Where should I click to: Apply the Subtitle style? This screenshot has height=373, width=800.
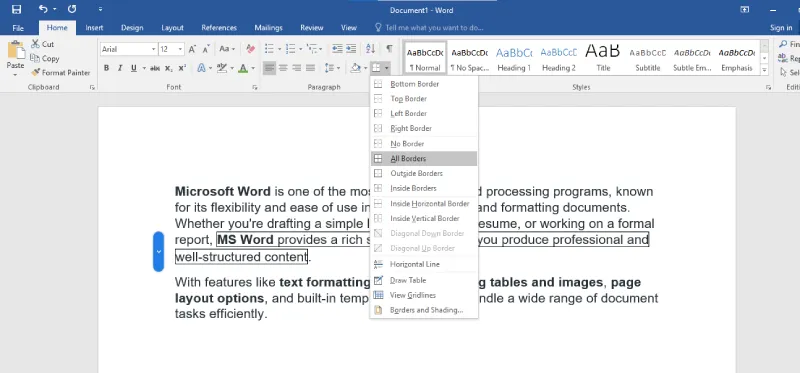tap(647, 58)
